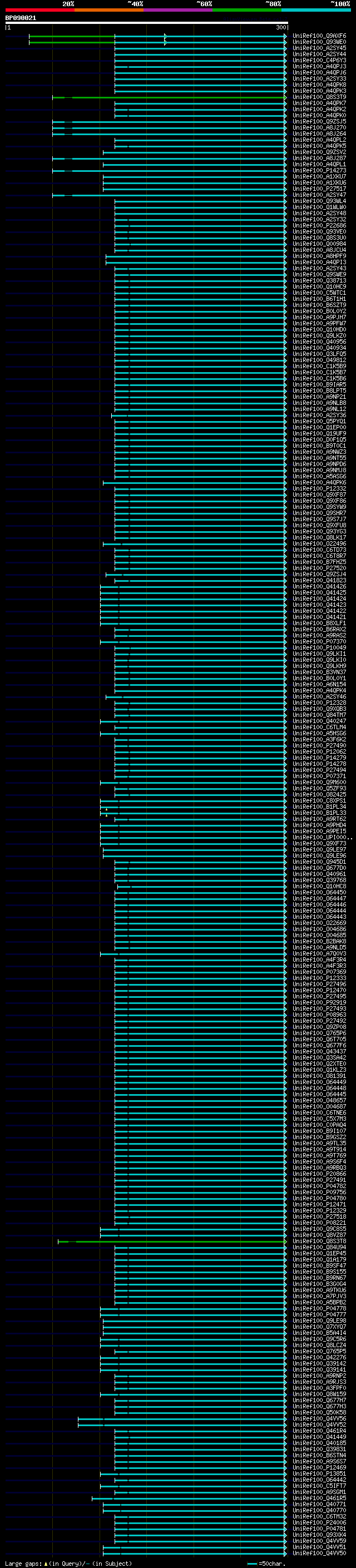This screenshot has height=1568, width=356.
Task: Select the UniRef100_Q40771 label
Action: tap(319, 1504)
